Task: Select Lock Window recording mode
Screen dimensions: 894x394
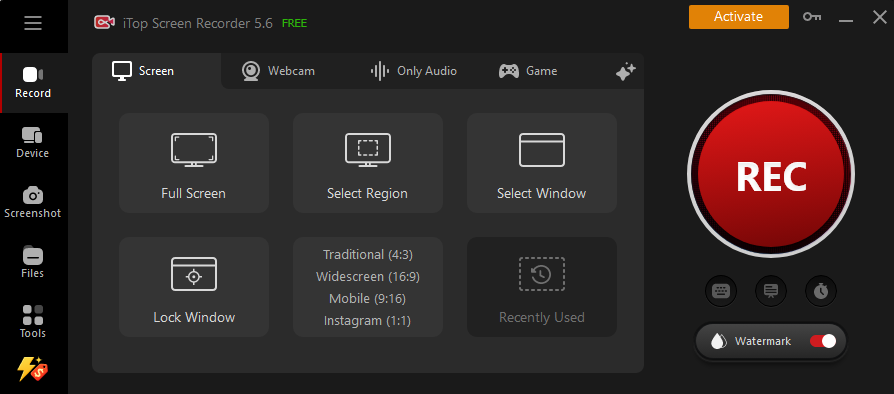Action: 194,287
